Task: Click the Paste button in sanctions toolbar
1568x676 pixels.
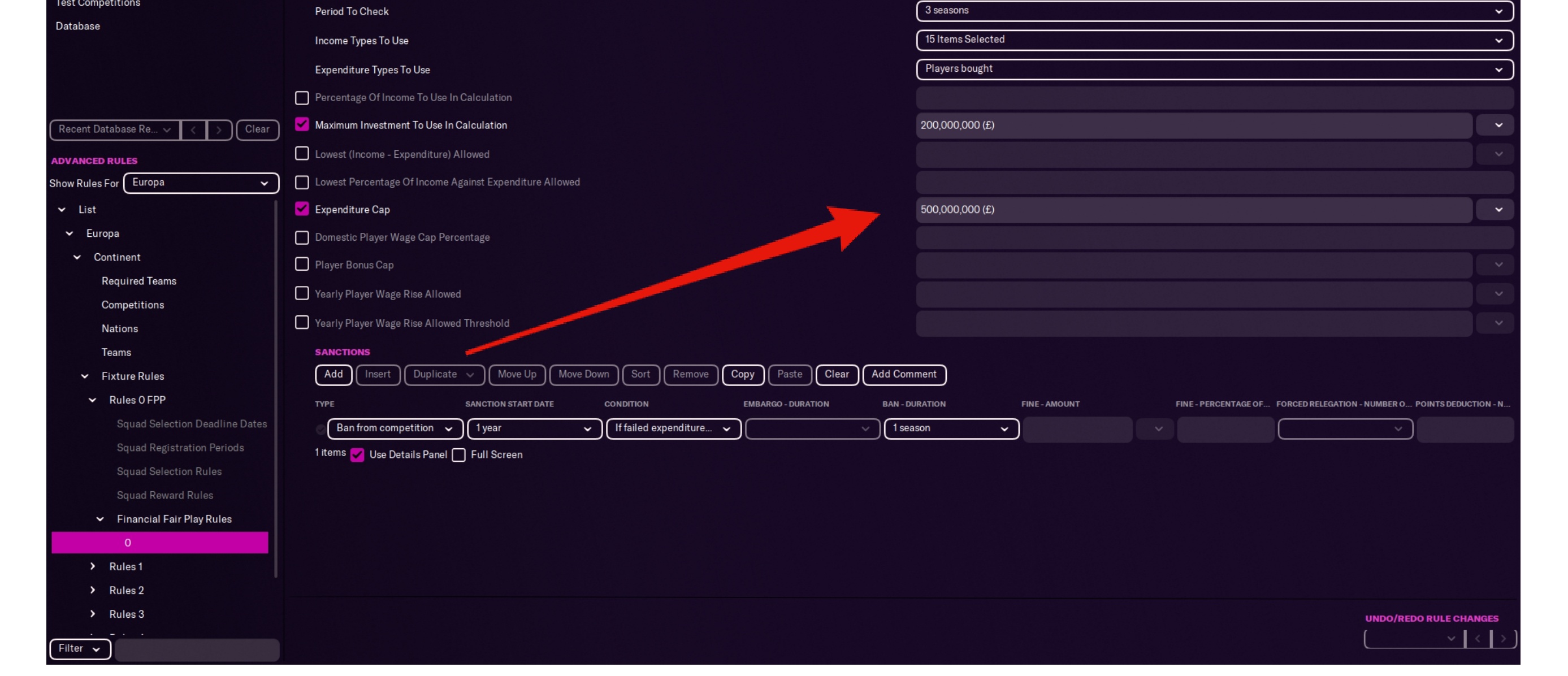Action: (788, 374)
